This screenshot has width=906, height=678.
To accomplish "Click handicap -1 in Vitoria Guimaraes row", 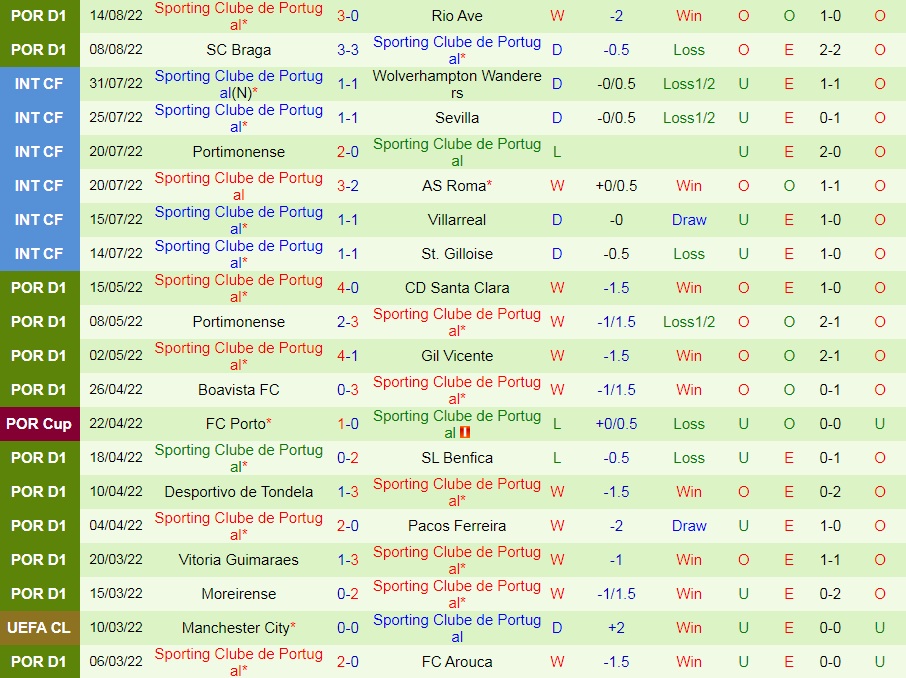I will [616, 560].
